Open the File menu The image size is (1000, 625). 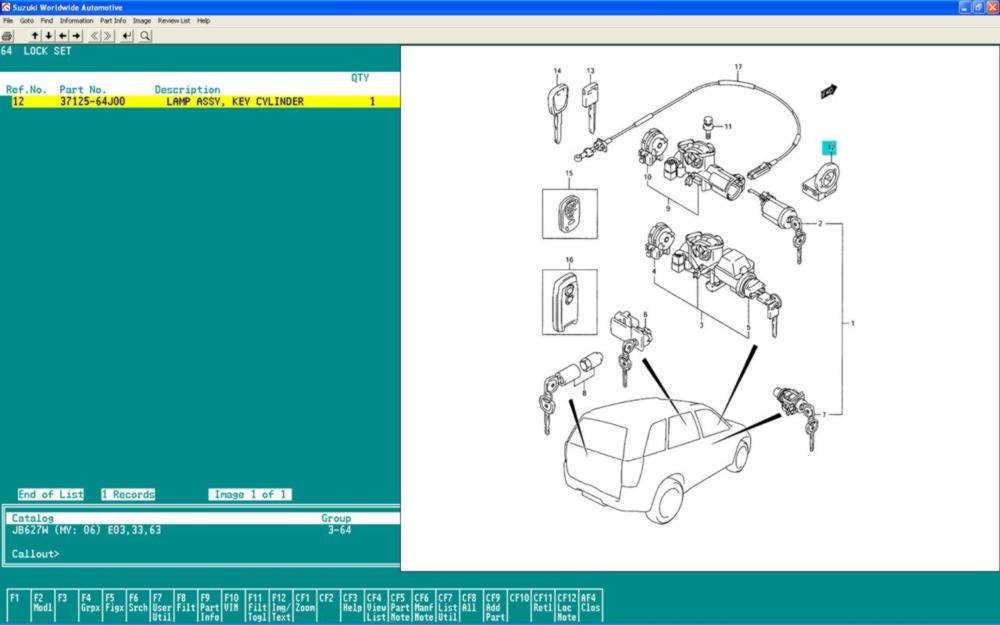tap(8, 20)
